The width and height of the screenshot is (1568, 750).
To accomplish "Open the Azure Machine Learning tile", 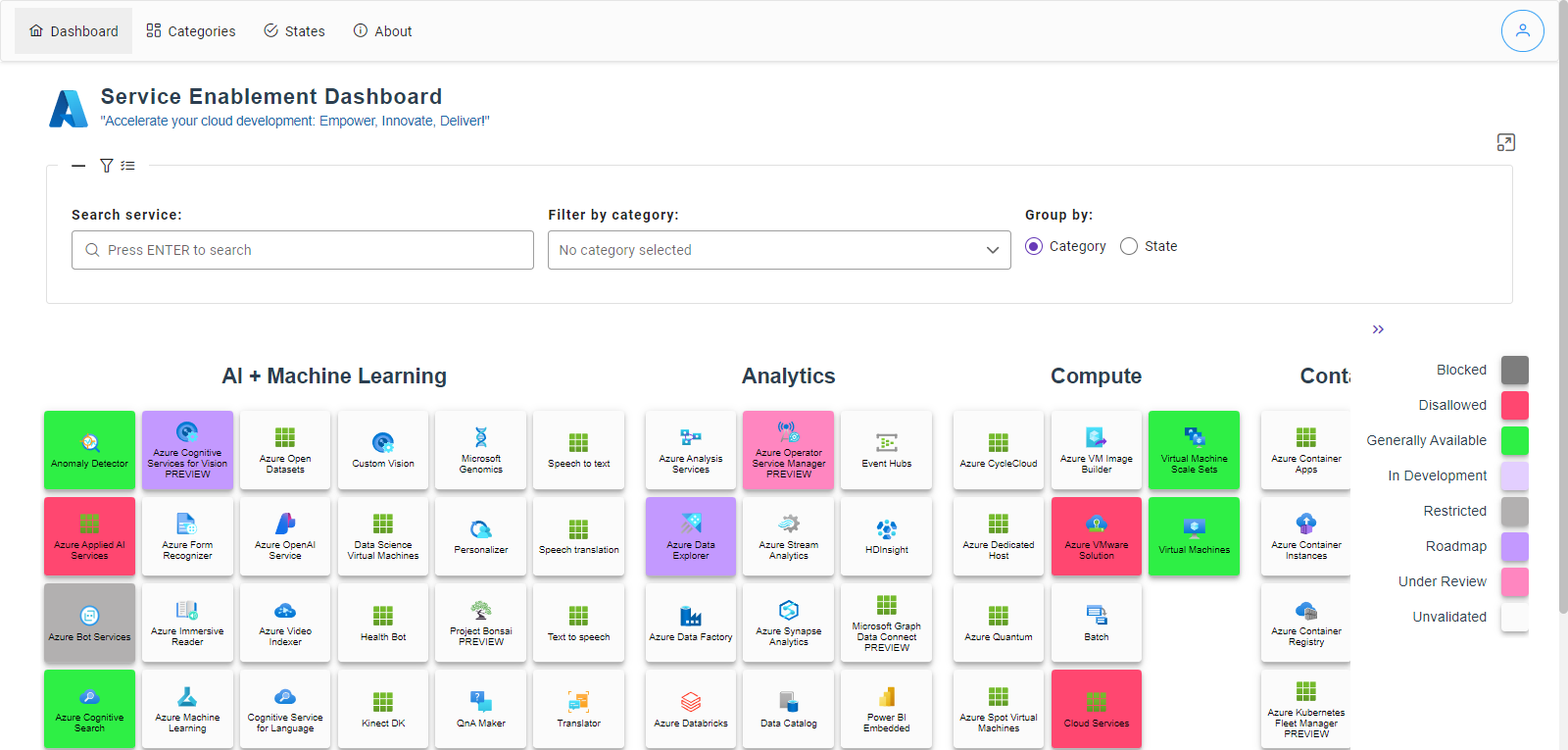I will point(187,709).
